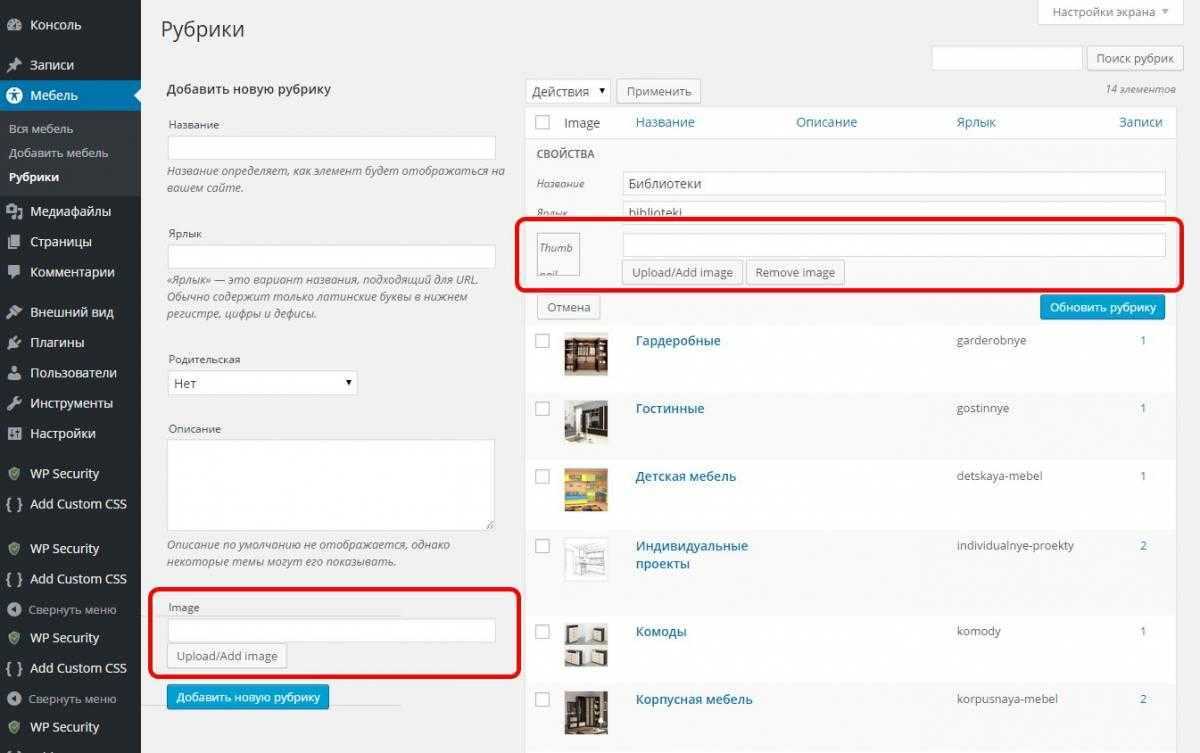Toggle the select-all checkbox in table header
Image resolution: width=1200 pixels, height=753 pixels.
pos(542,122)
